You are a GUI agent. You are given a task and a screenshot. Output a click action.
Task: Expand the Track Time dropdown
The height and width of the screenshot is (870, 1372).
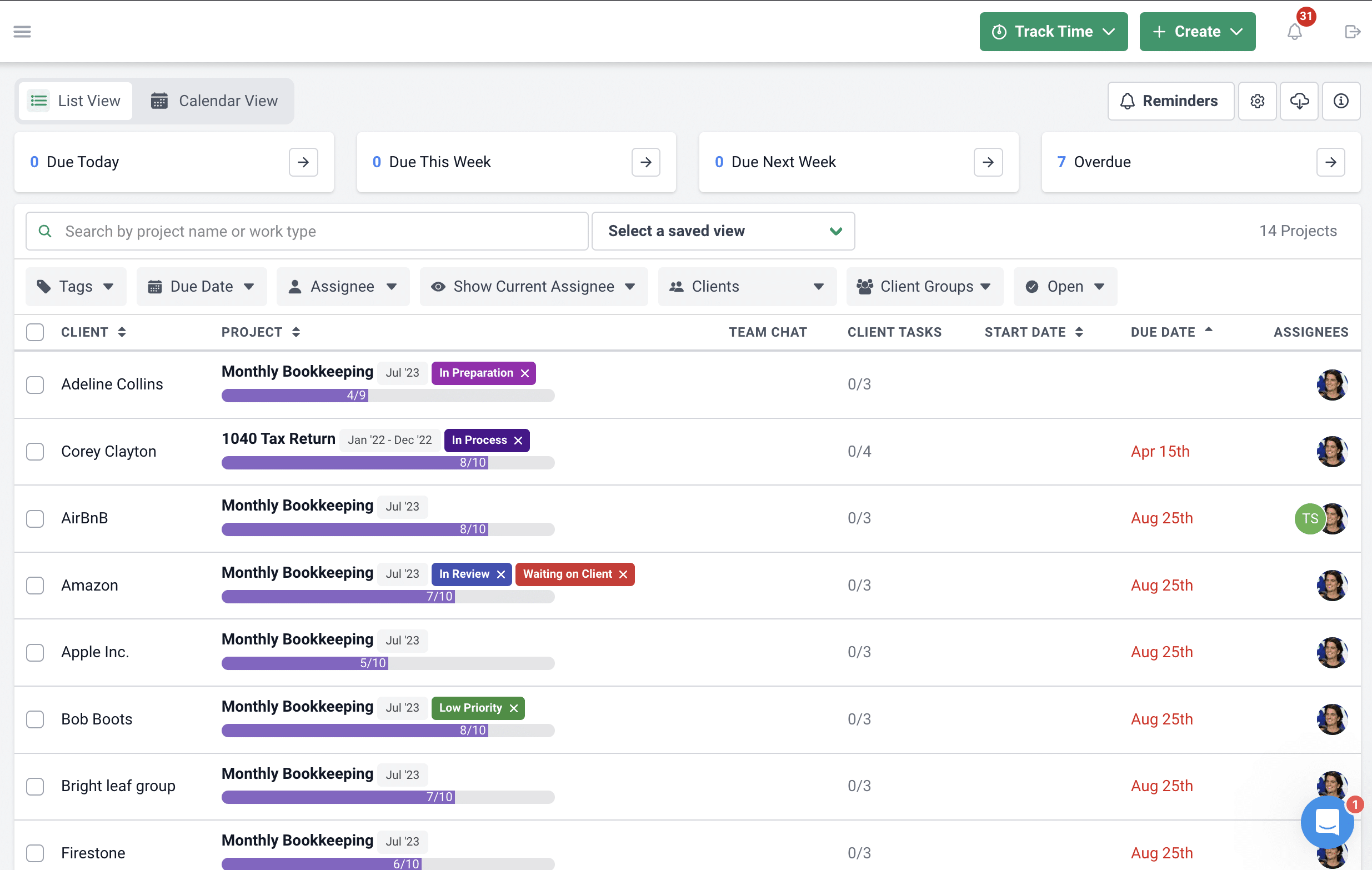pos(1053,32)
